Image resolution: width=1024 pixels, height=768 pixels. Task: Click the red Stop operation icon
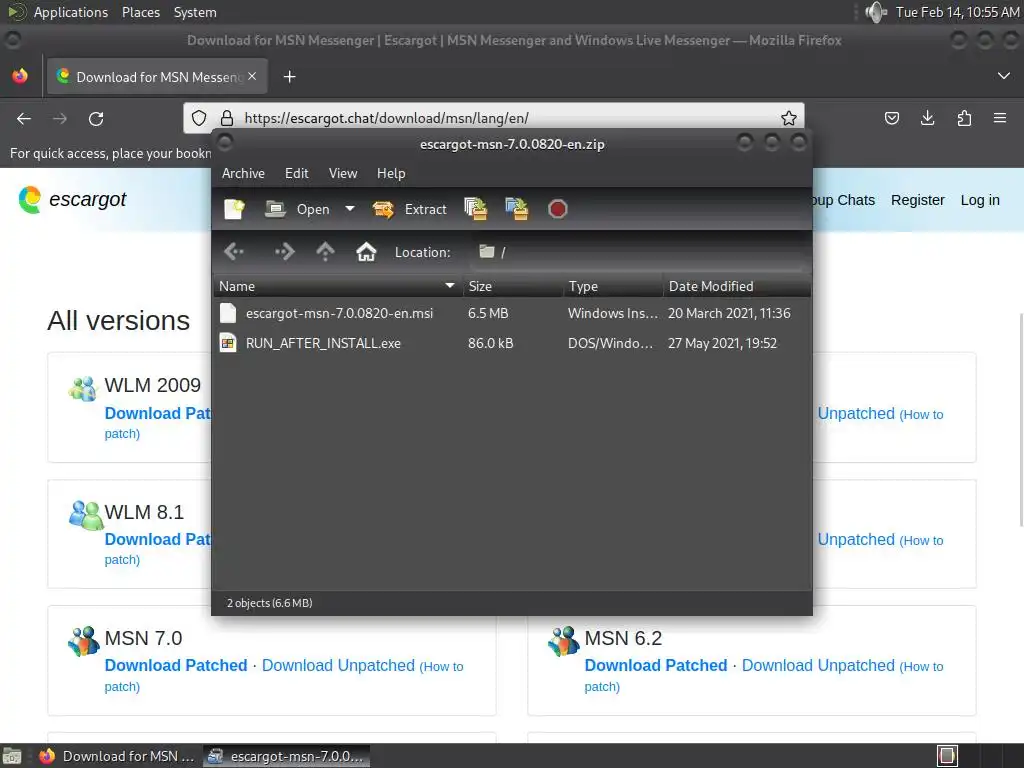[x=558, y=210]
